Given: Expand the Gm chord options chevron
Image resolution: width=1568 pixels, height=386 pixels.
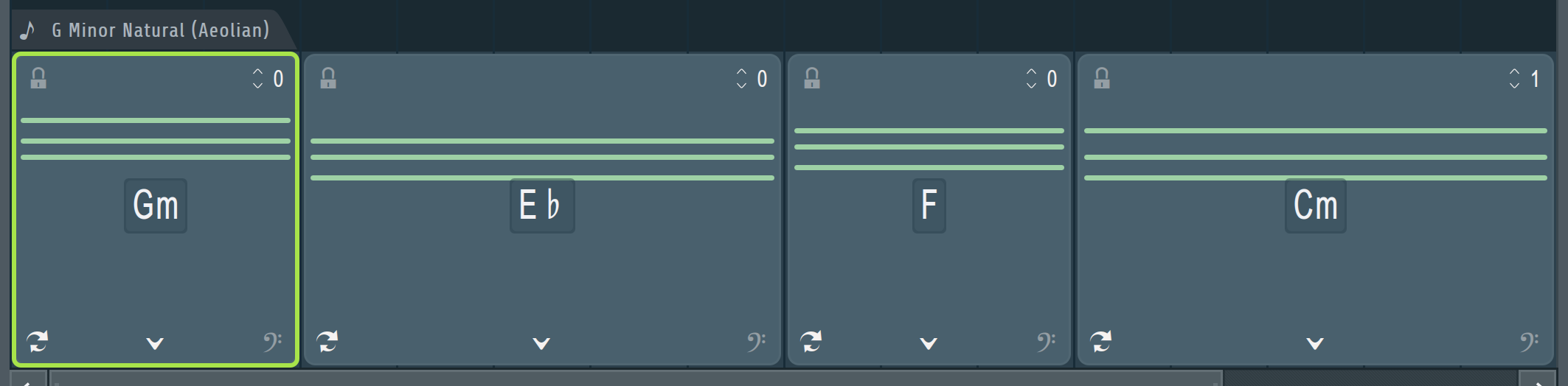Looking at the screenshot, I should (155, 343).
